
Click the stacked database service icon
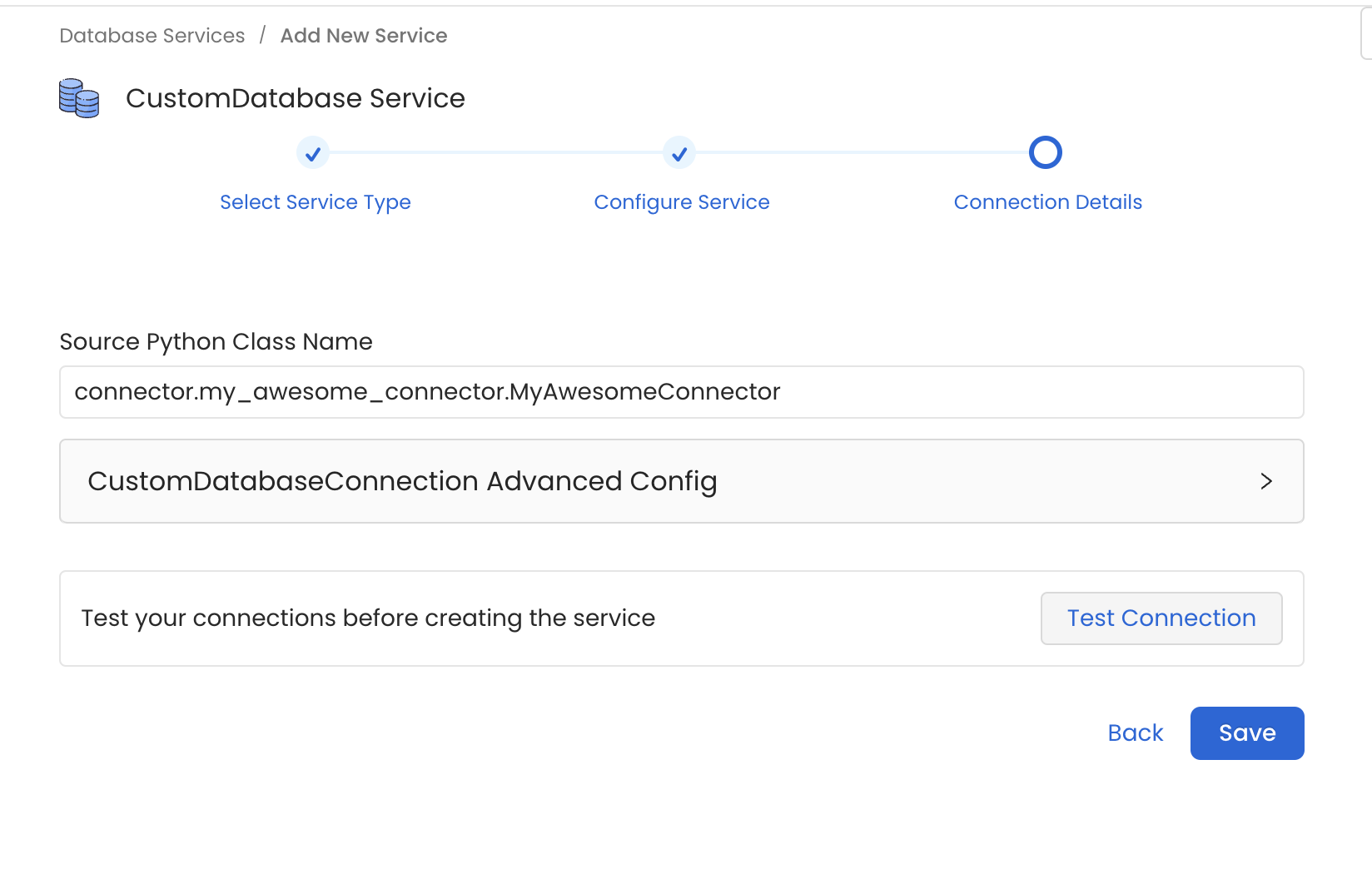(79, 98)
